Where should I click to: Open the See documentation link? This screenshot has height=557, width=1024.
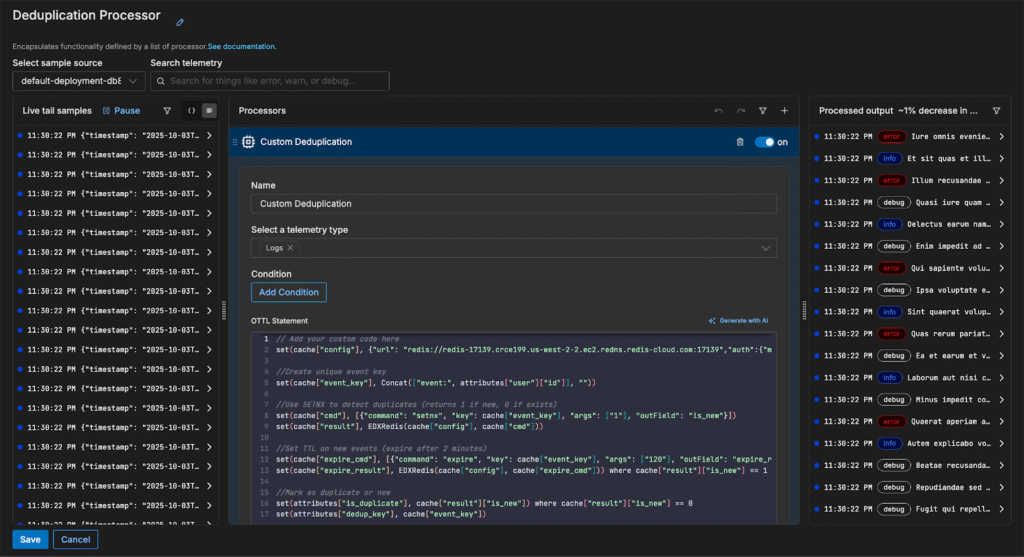click(x=241, y=46)
